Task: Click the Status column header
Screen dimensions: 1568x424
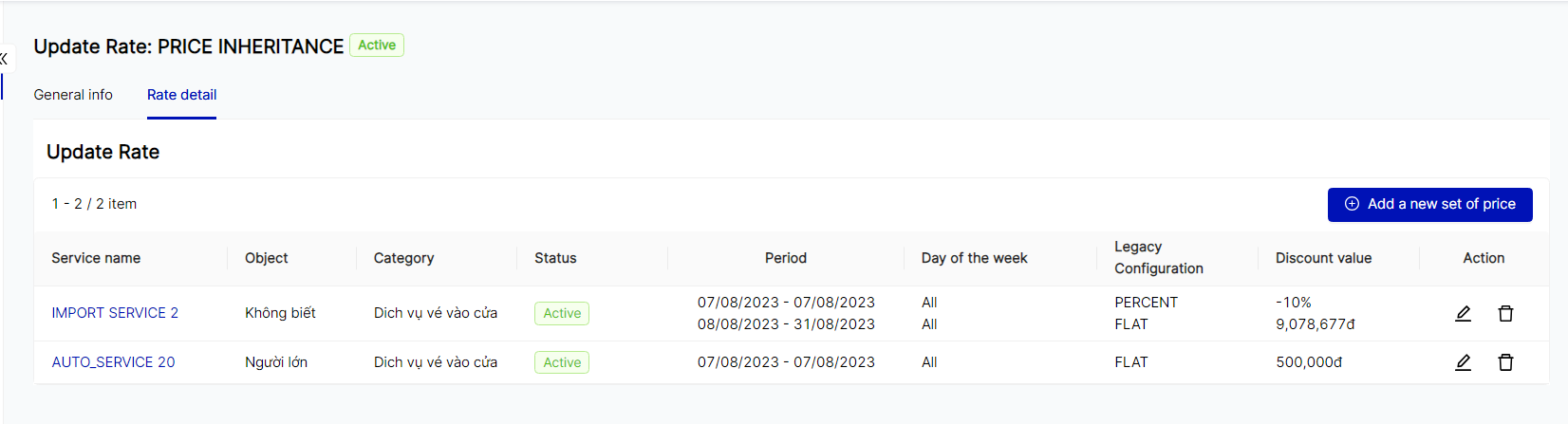Action: pyautogui.click(x=555, y=258)
